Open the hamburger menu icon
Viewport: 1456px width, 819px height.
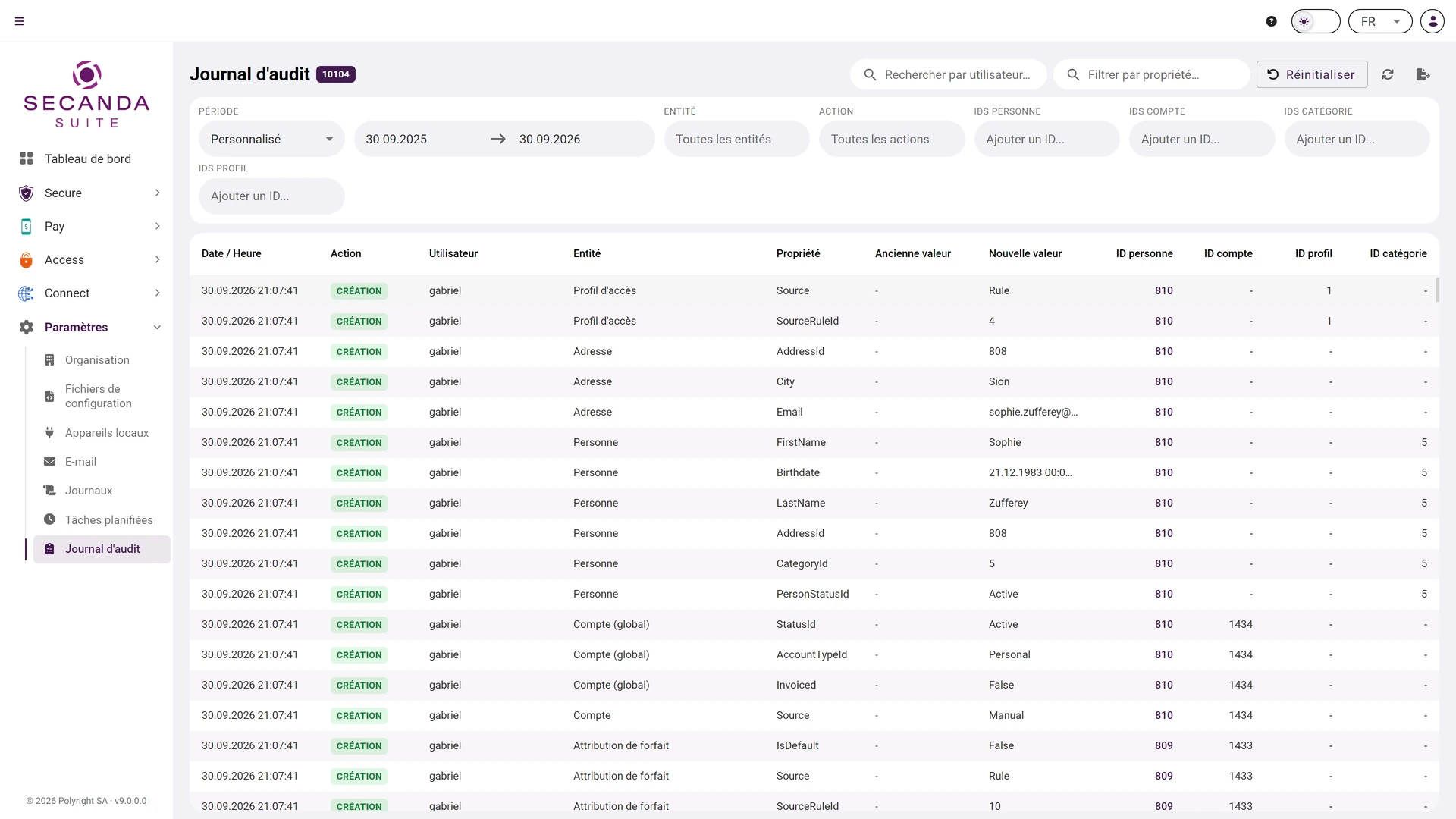20,21
